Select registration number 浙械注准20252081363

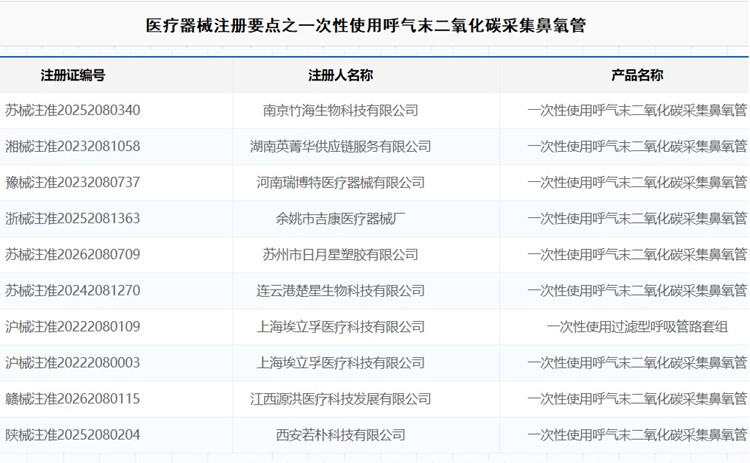click(x=73, y=219)
